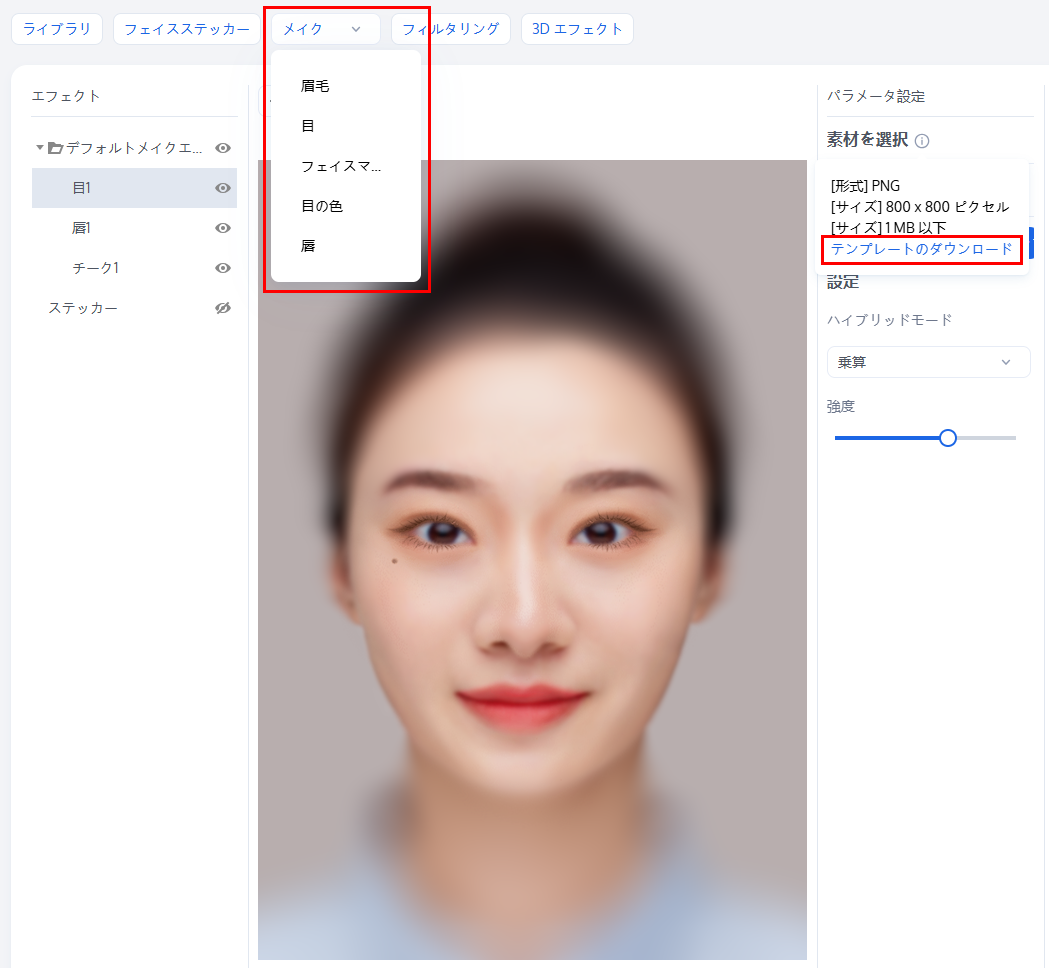Click the 強度 slider handle
The height and width of the screenshot is (968, 1049).
948,438
